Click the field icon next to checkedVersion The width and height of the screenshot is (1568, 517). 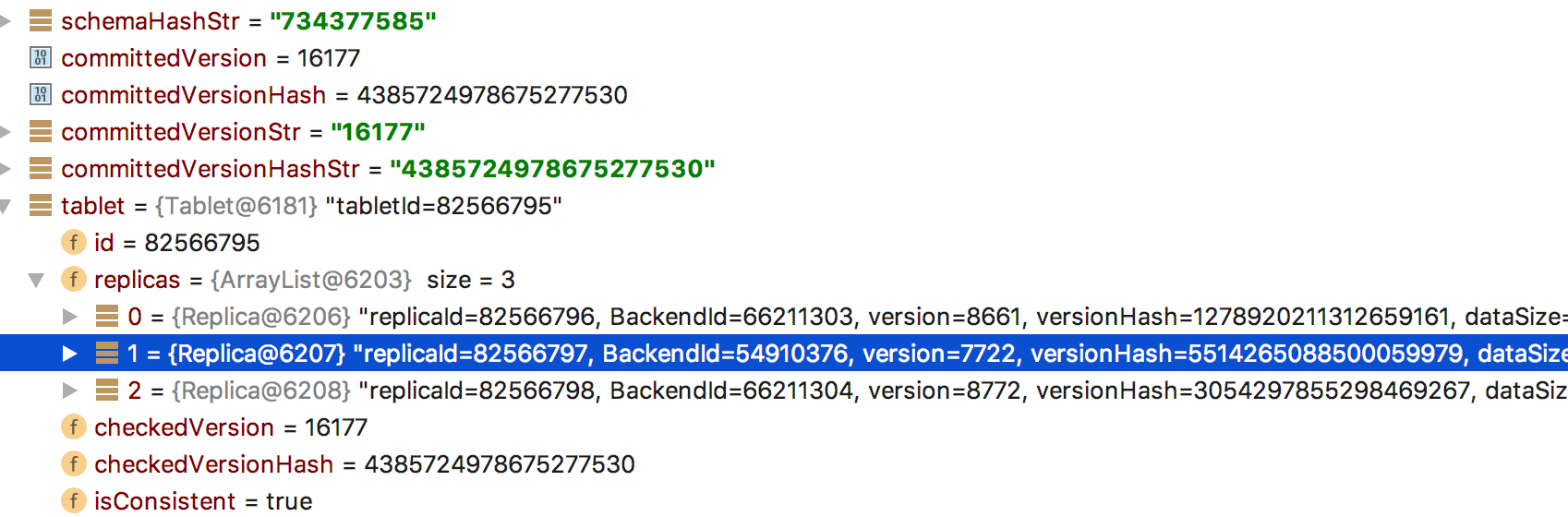(x=74, y=427)
